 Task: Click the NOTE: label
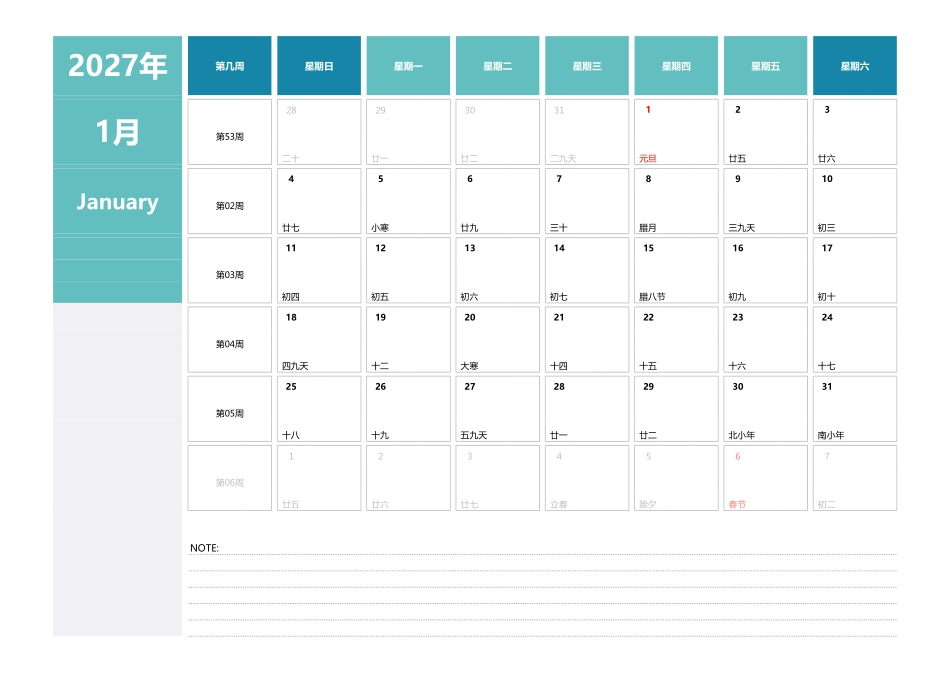(204, 548)
